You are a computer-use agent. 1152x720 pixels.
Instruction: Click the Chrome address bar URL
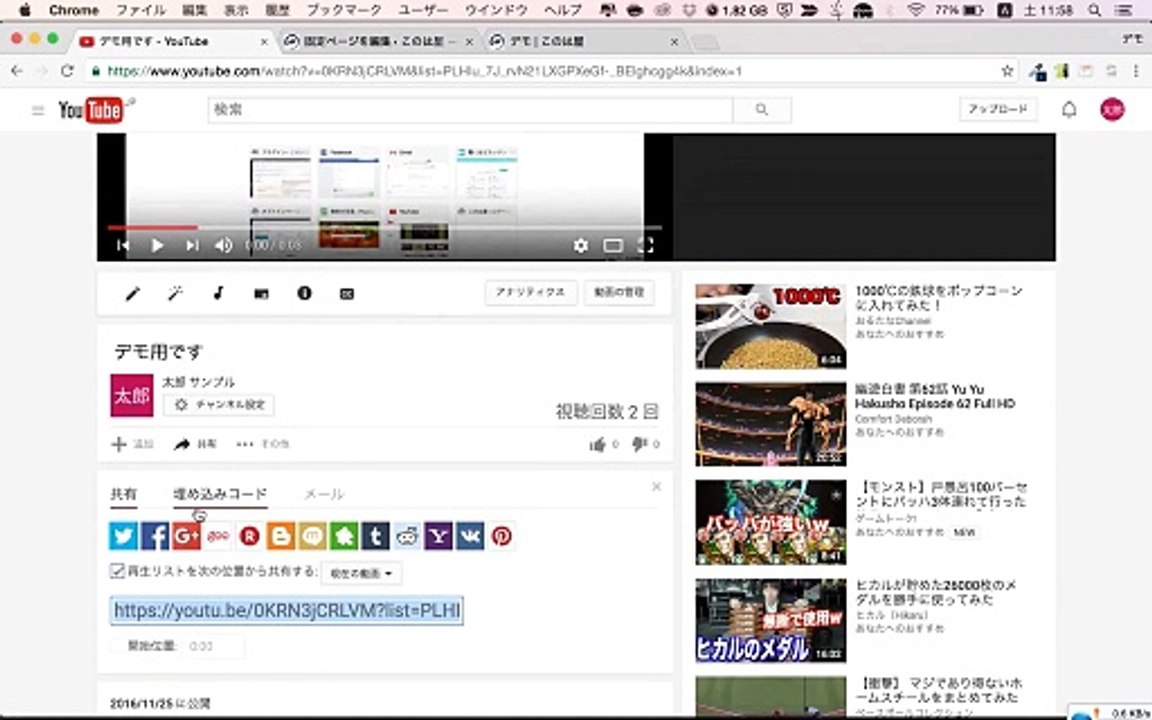[x=425, y=71]
